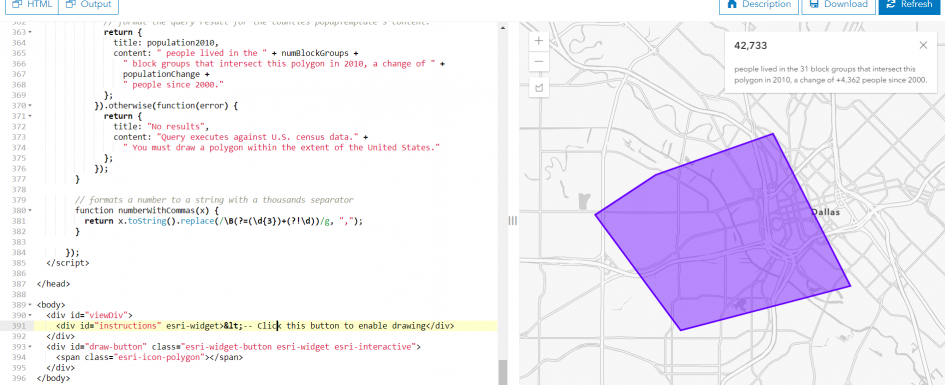
Task: Click the code editor vertical scrollbar thumb
Action: tap(502, 371)
